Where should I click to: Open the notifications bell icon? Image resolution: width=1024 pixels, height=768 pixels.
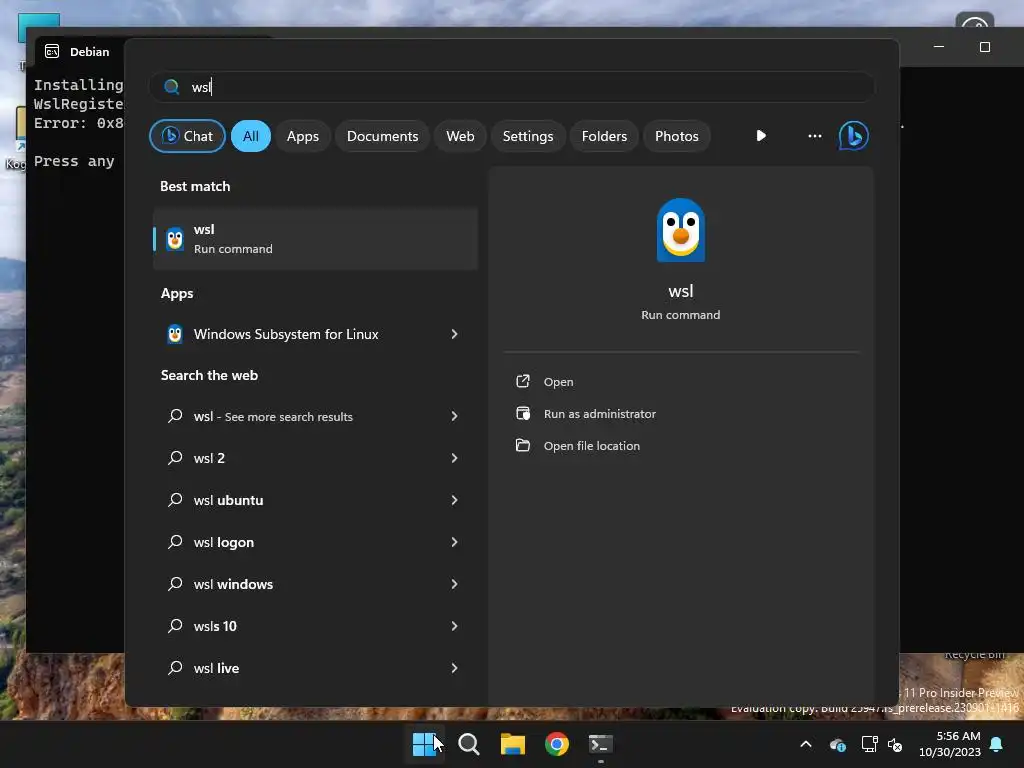[x=996, y=744]
